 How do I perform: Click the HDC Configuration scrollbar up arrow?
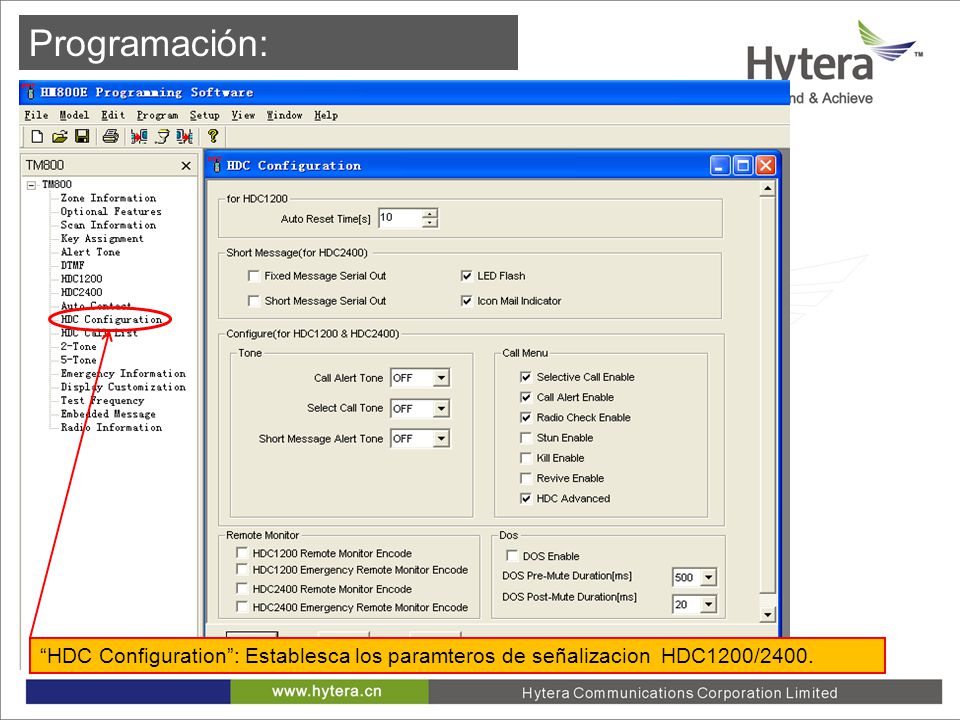click(x=767, y=188)
